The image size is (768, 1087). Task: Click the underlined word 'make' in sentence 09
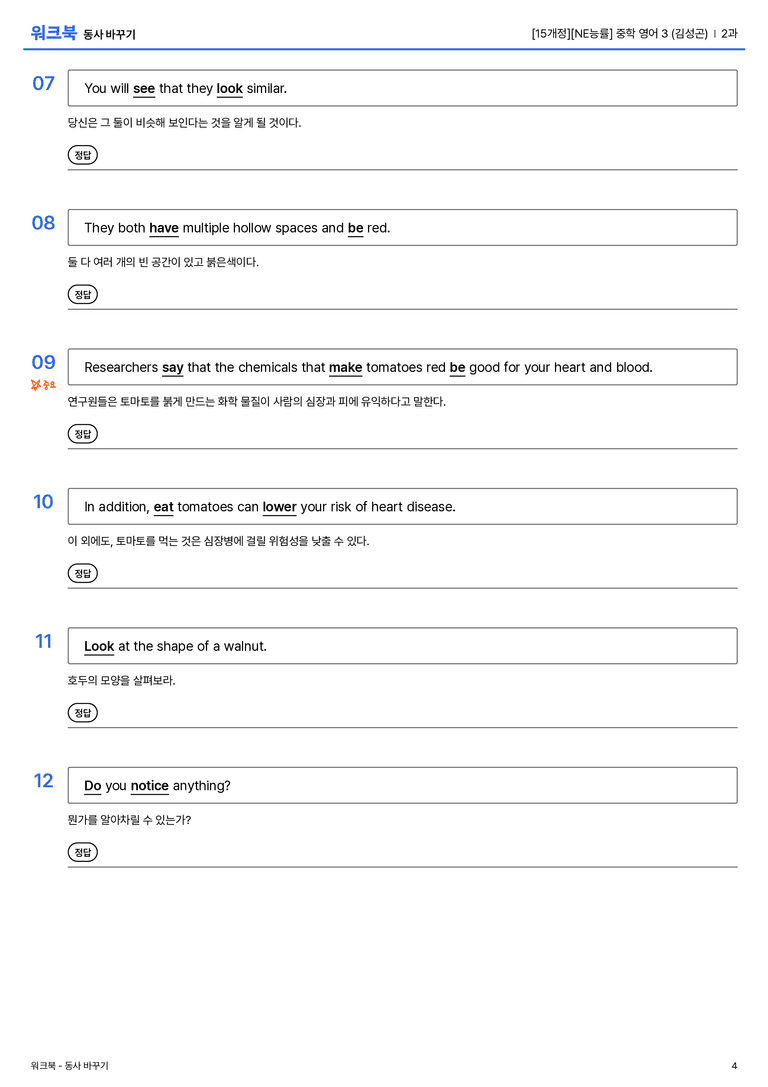coord(345,367)
